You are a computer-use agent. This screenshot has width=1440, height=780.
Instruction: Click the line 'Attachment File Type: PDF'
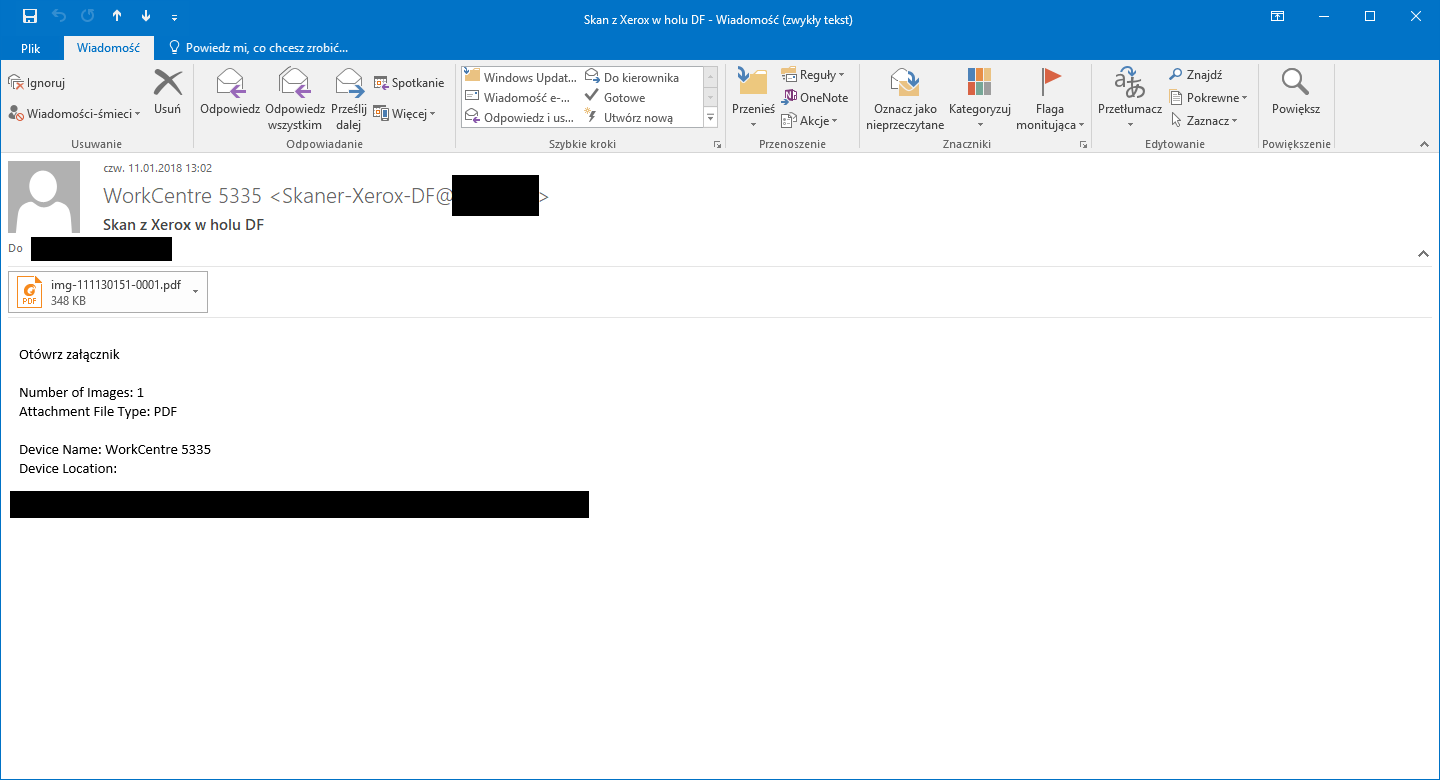(98, 411)
